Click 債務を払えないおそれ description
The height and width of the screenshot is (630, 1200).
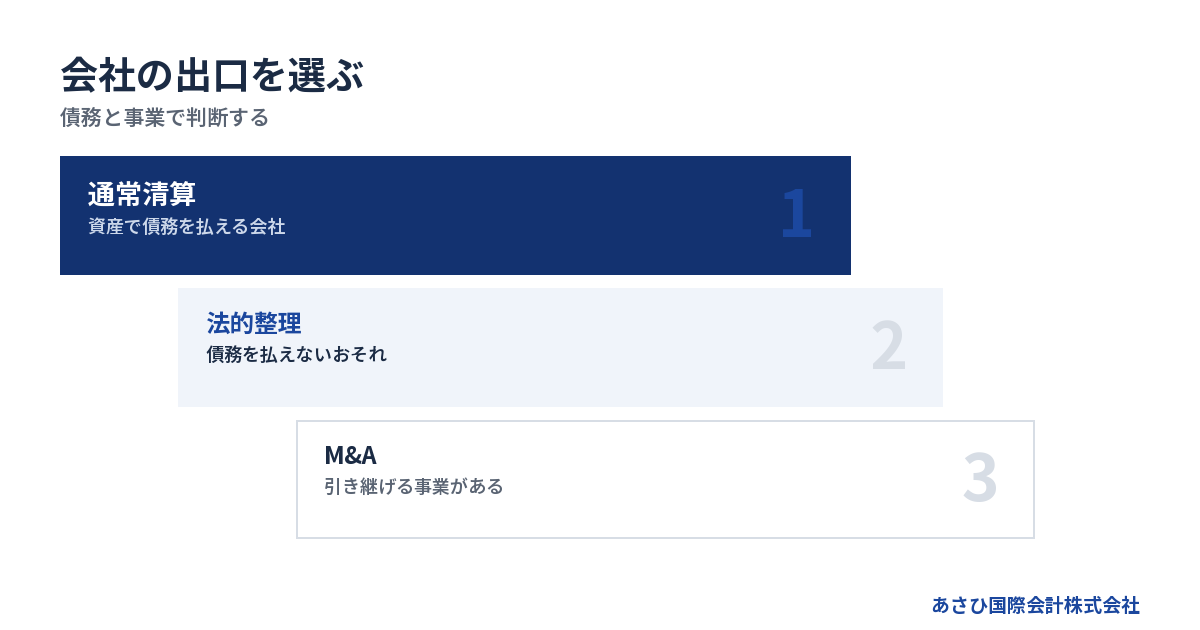click(x=296, y=355)
